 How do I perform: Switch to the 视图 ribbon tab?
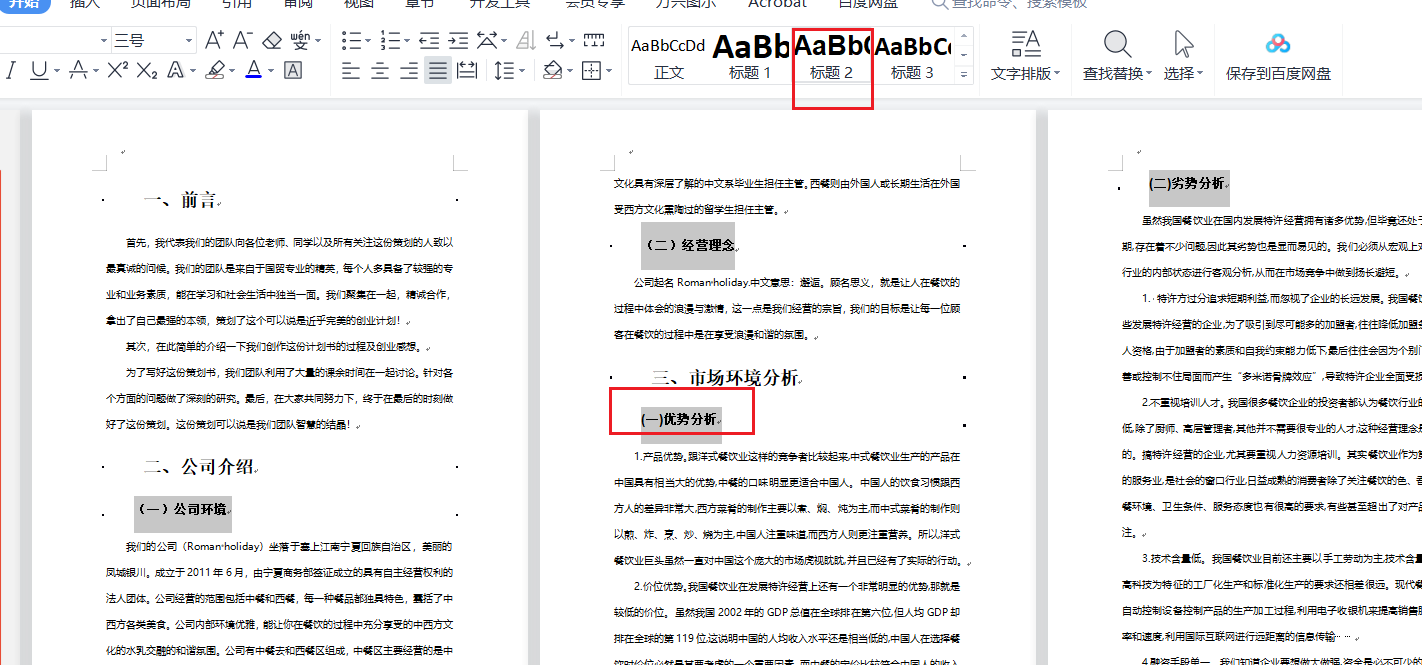click(x=358, y=3)
